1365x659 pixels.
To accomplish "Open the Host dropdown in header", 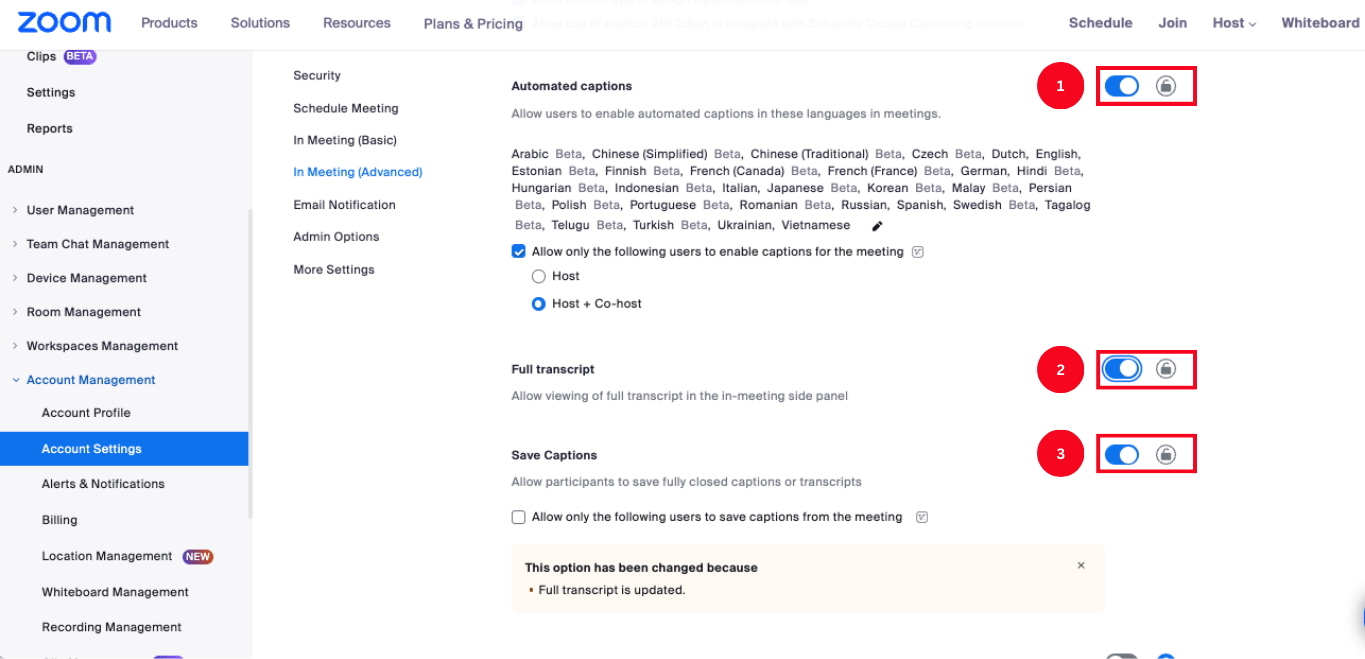I will (x=1234, y=23).
